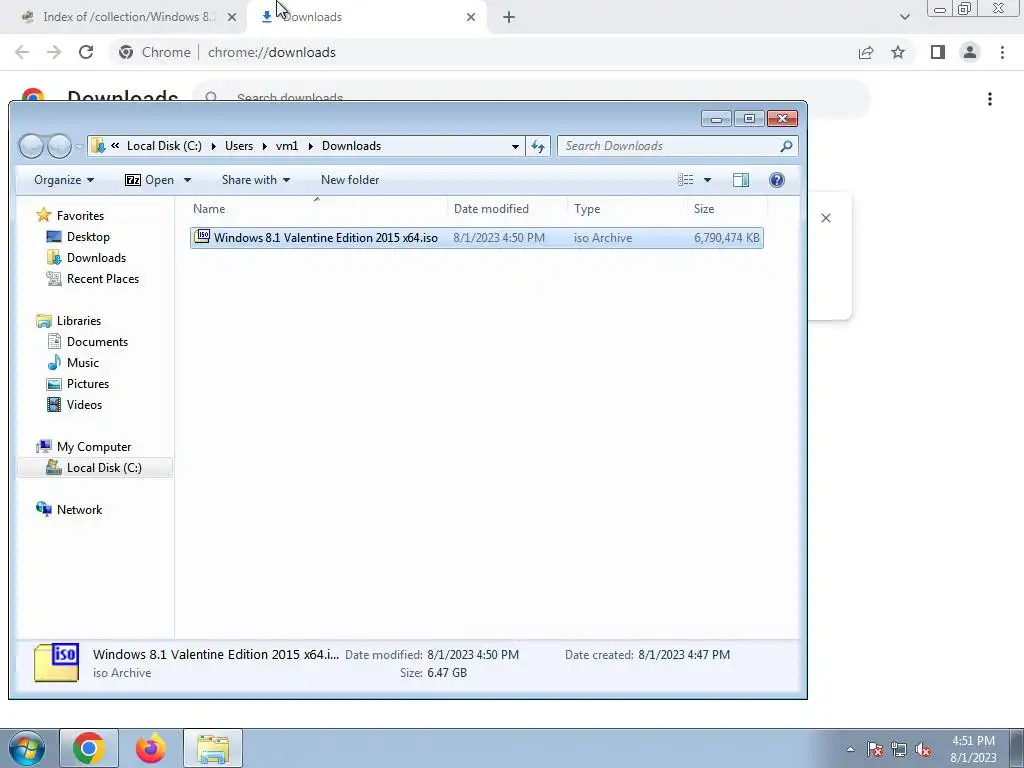Click the network tray icon

tap(899, 750)
